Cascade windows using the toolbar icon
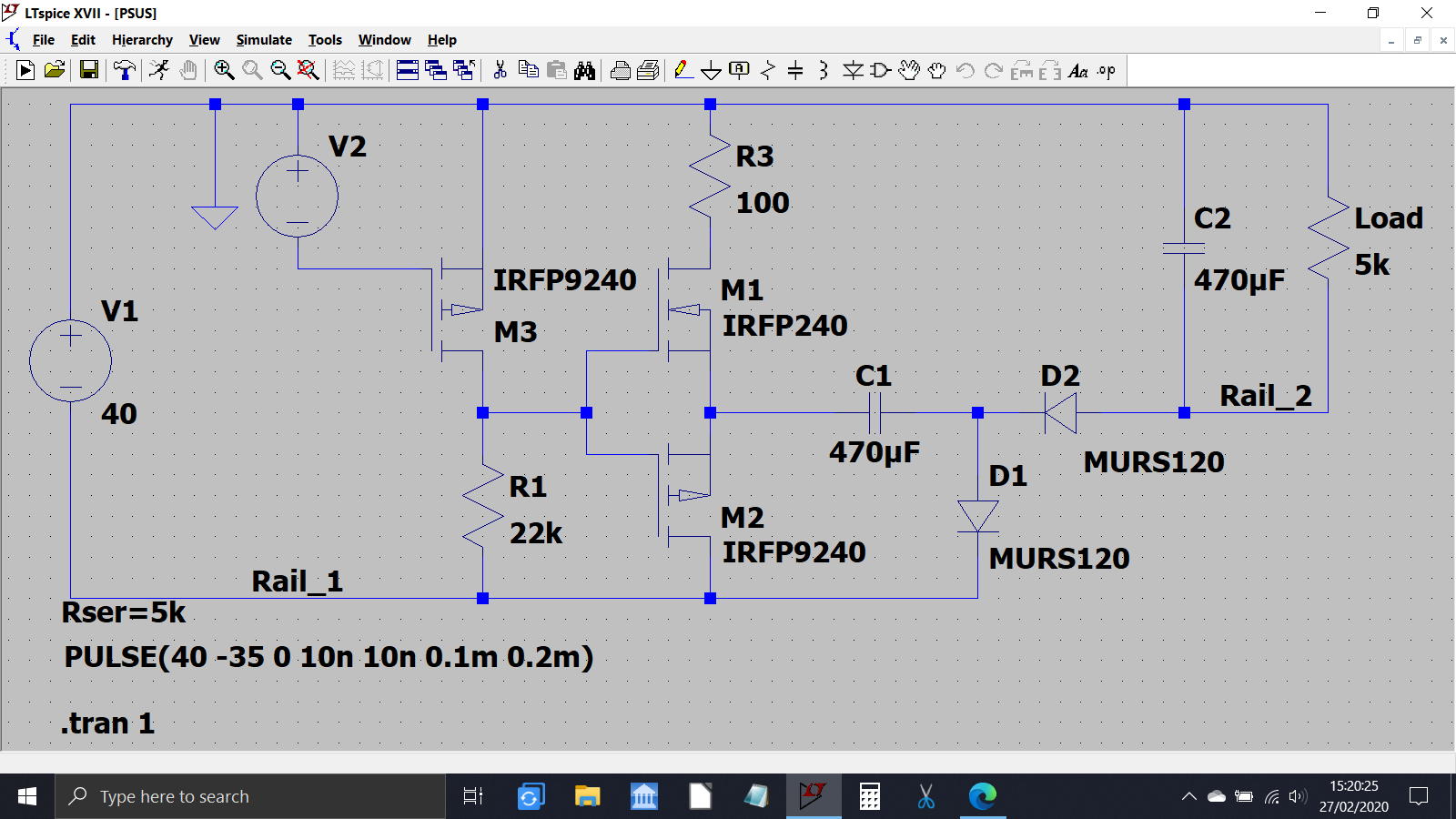 (x=436, y=70)
